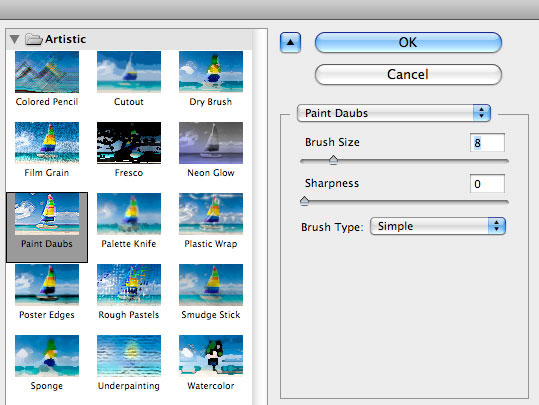This screenshot has height=405, width=539.
Task: Open the Brush Type Simple dropdown
Action: [438, 226]
